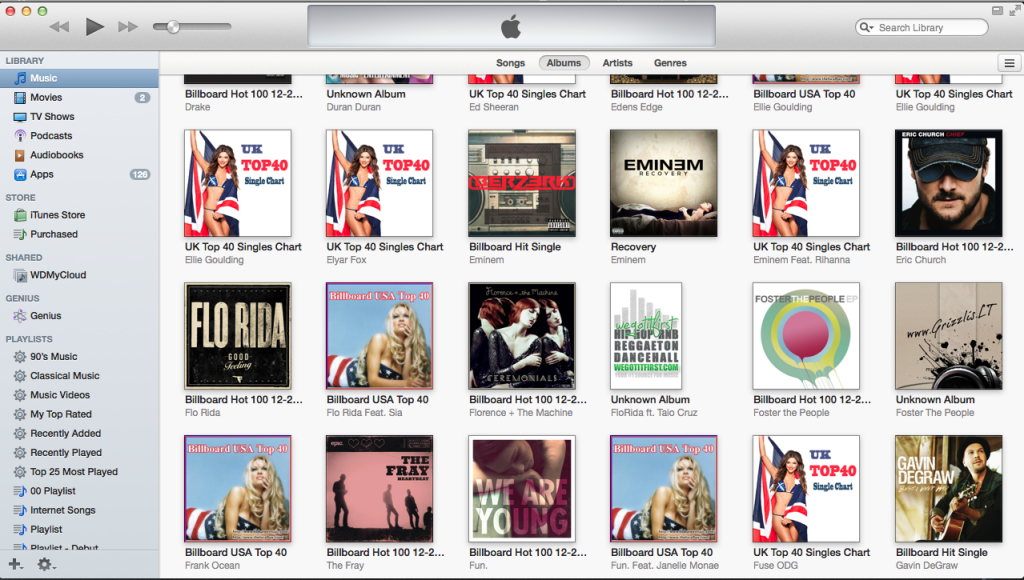The height and width of the screenshot is (580, 1024).
Task: Open the FloRida ft. Taio Cruz album cover
Action: point(646,336)
